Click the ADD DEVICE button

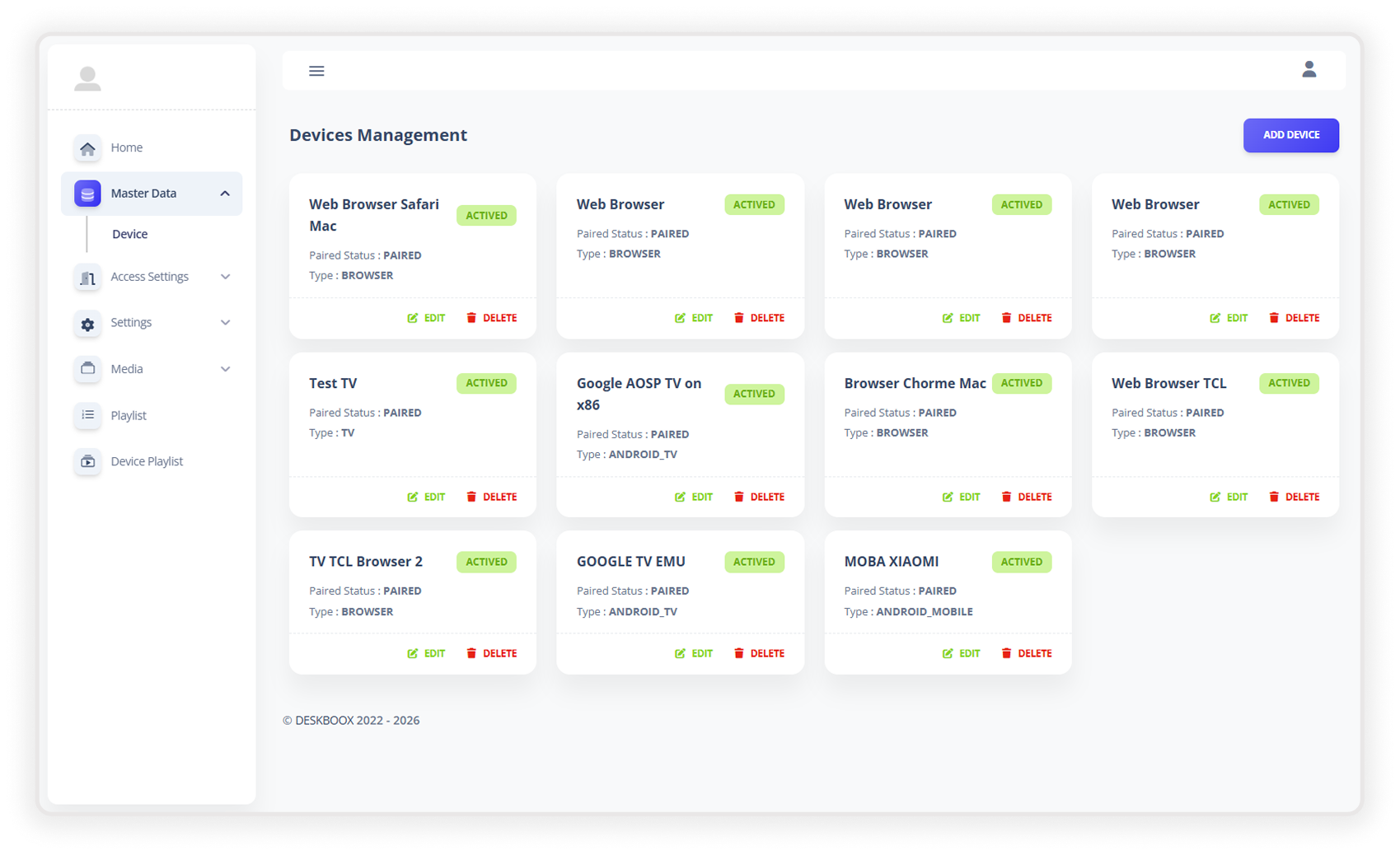tap(1290, 135)
